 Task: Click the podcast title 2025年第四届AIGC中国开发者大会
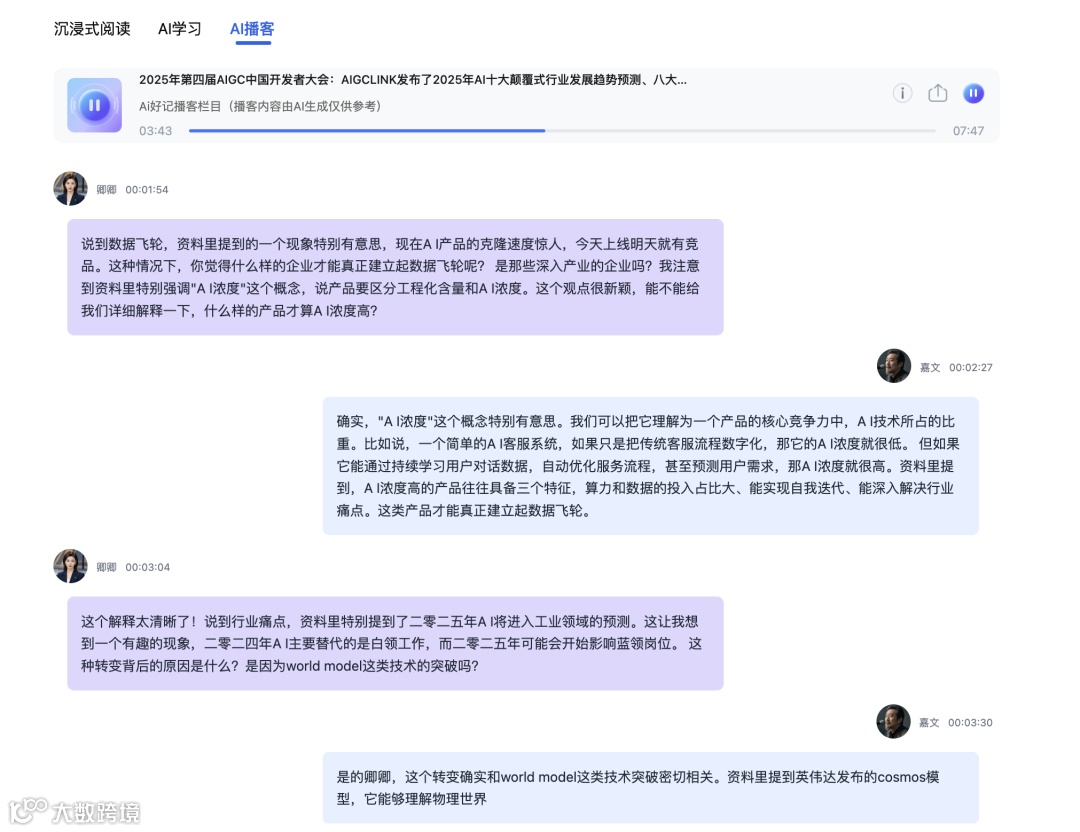(413, 80)
